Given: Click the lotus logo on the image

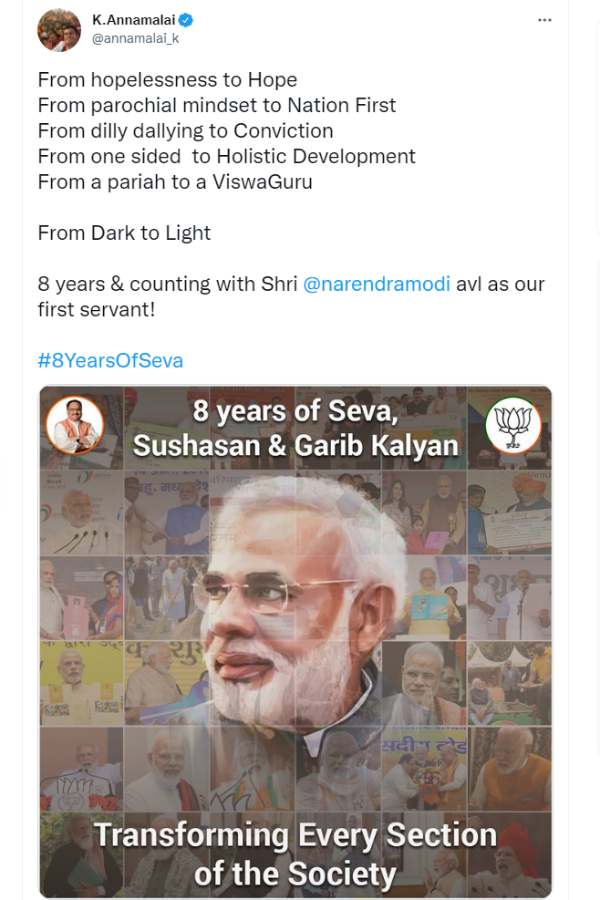Looking at the screenshot, I should pos(513,425).
